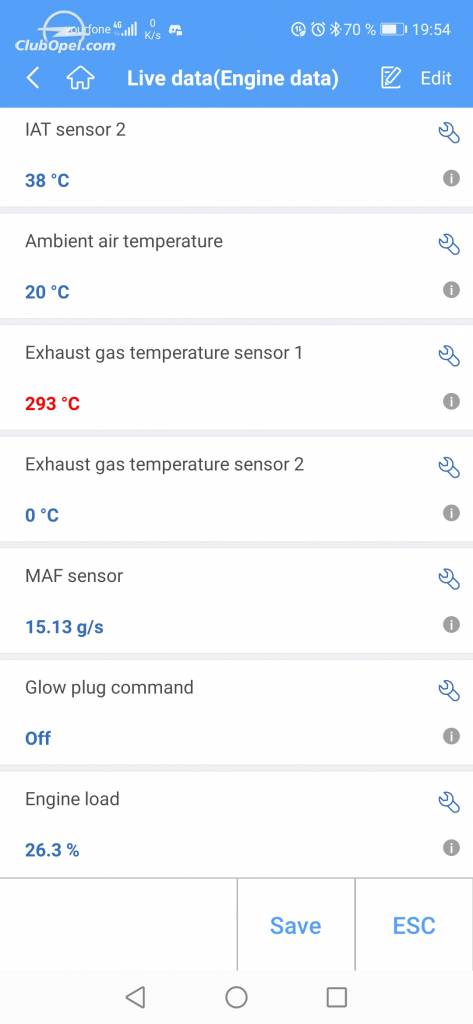Image resolution: width=473 pixels, height=1024 pixels.
Task: Tap the wrench icon for MAF sensor
Action: click(449, 579)
